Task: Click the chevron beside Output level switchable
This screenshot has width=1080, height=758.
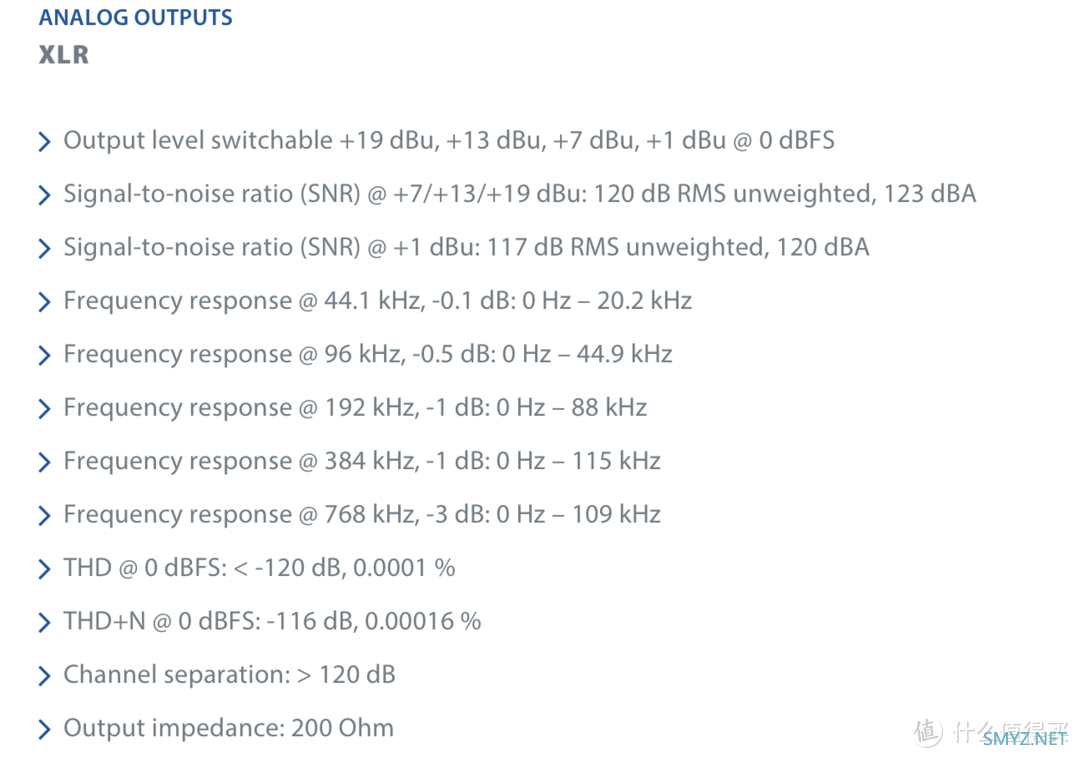Action: pos(45,142)
